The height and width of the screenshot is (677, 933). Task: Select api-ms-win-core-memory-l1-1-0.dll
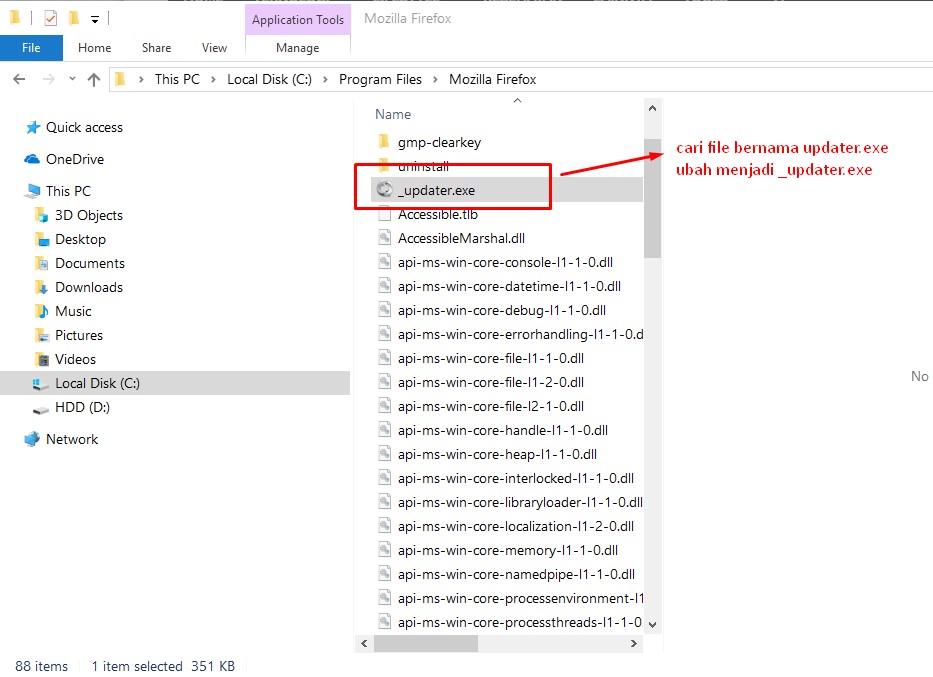click(508, 550)
